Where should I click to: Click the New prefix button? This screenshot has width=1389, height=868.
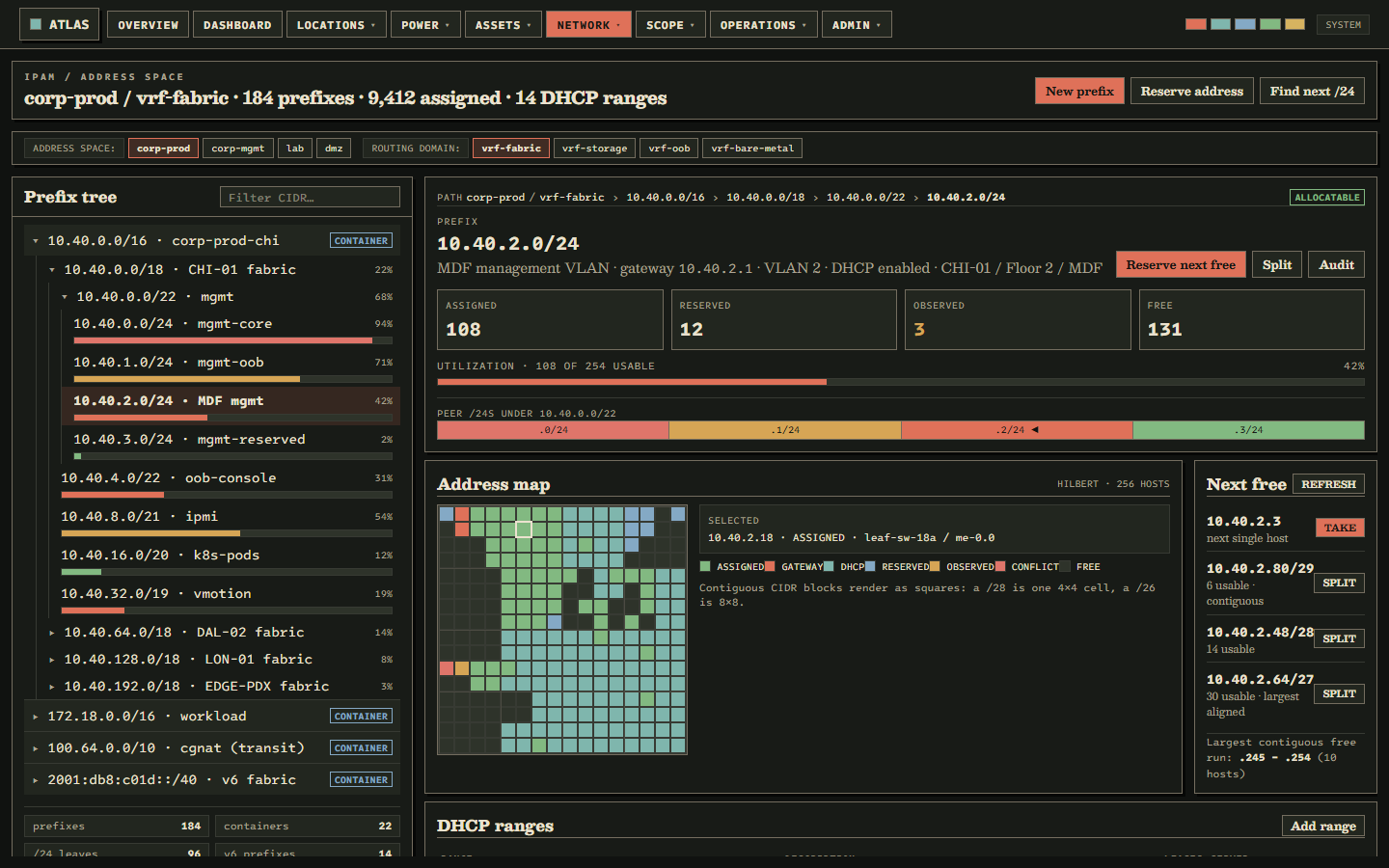[x=1079, y=91]
